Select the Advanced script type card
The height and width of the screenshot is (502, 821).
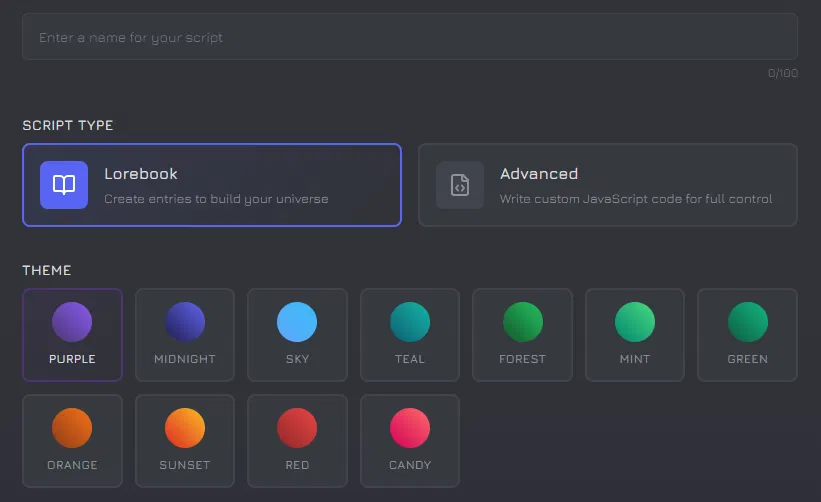607,185
